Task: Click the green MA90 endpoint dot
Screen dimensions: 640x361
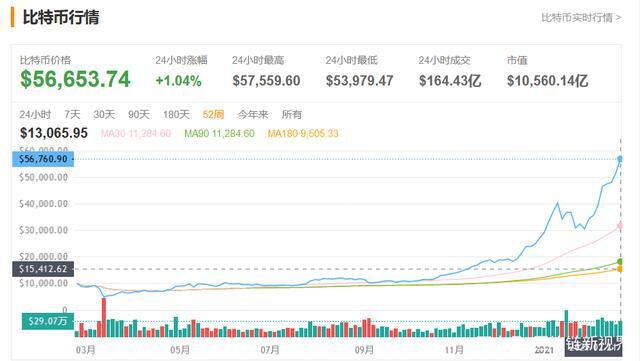Action: [620, 262]
